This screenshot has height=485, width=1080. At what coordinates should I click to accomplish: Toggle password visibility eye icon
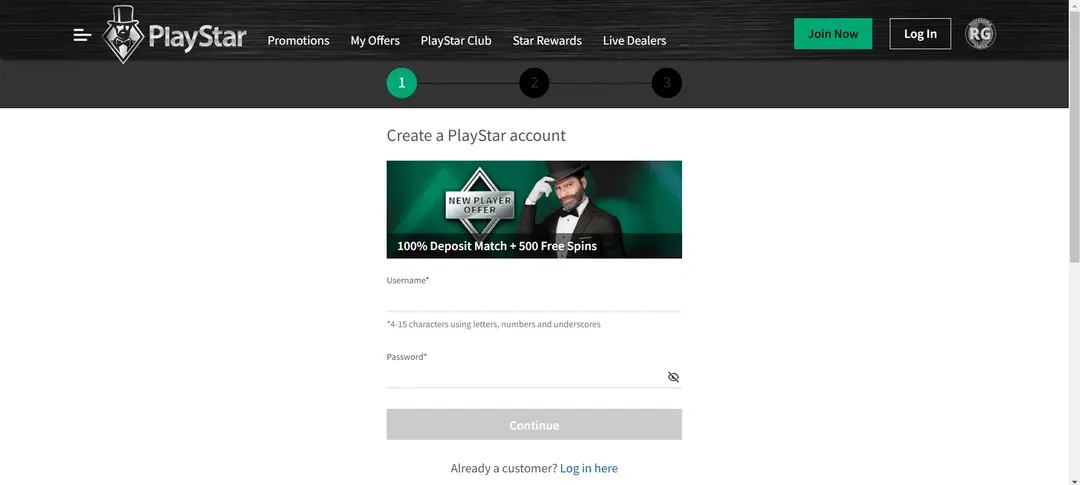tap(673, 377)
